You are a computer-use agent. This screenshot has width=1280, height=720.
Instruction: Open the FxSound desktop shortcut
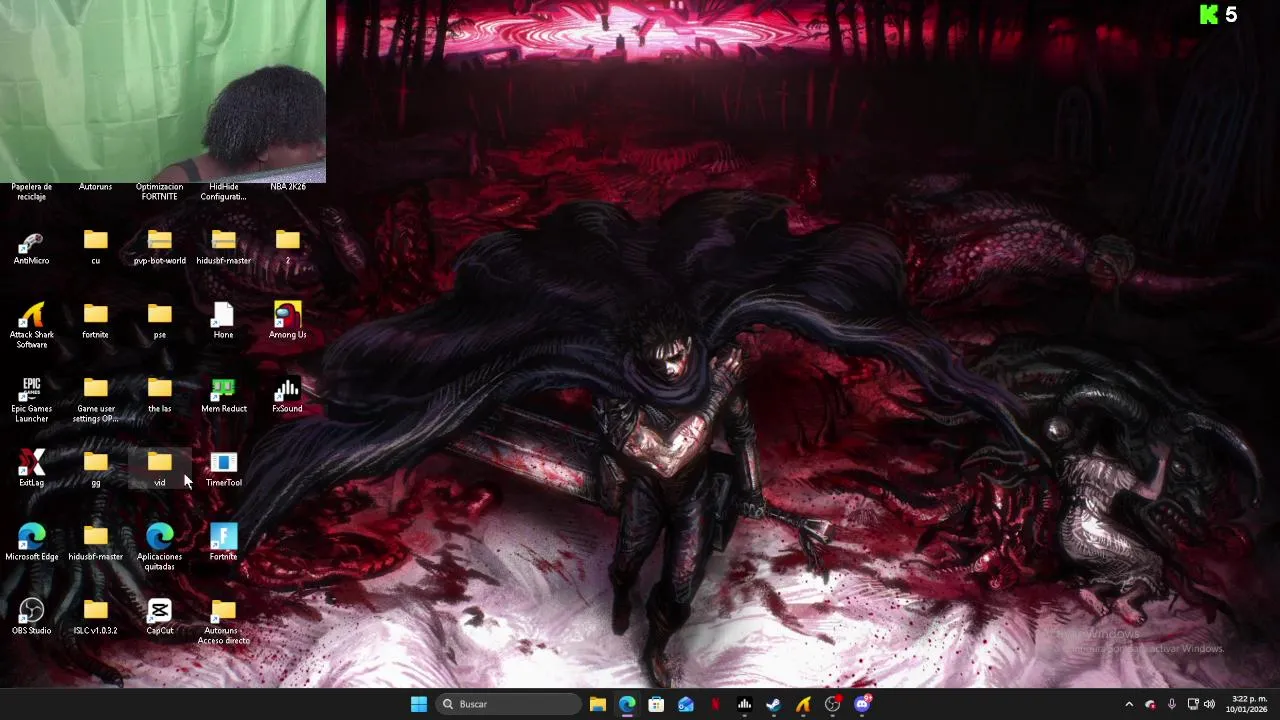[x=287, y=395]
